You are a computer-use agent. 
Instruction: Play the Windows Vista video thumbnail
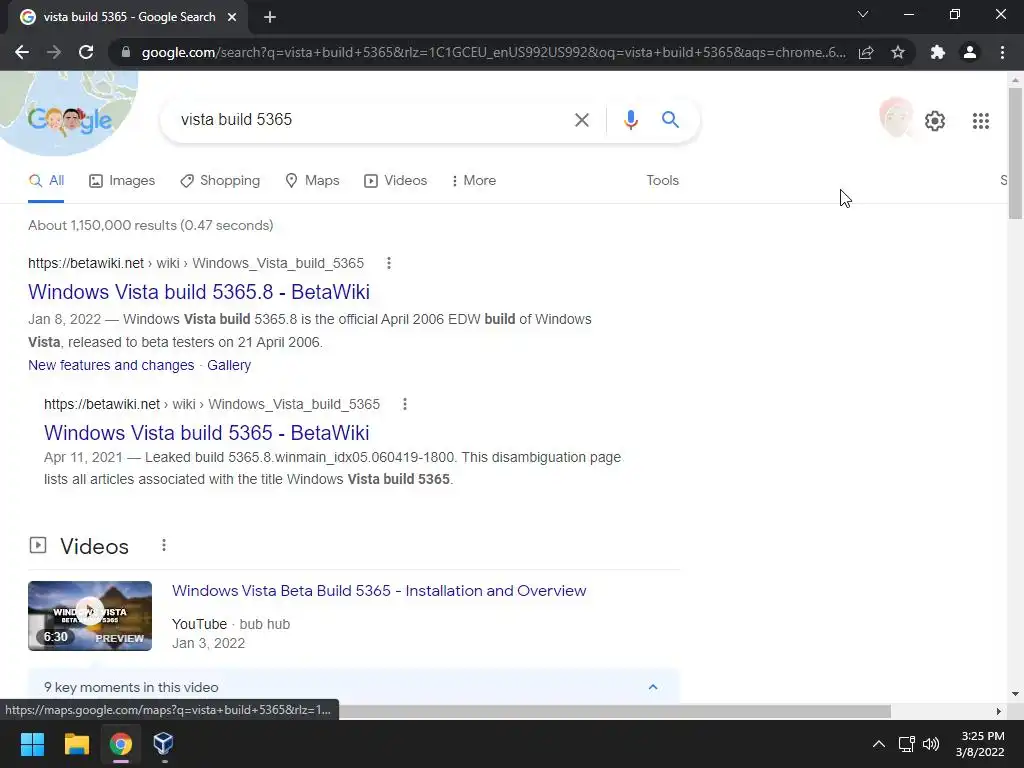(90, 616)
